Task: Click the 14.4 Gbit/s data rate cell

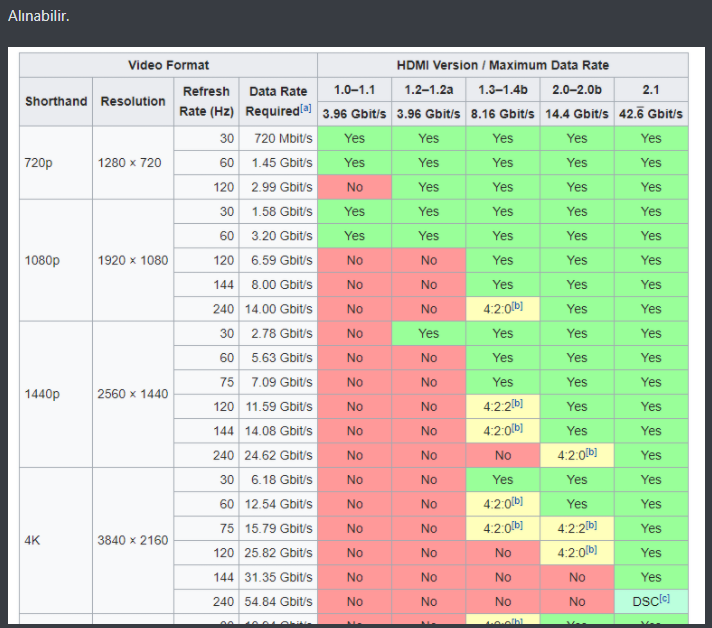Action: pyautogui.click(x=577, y=114)
